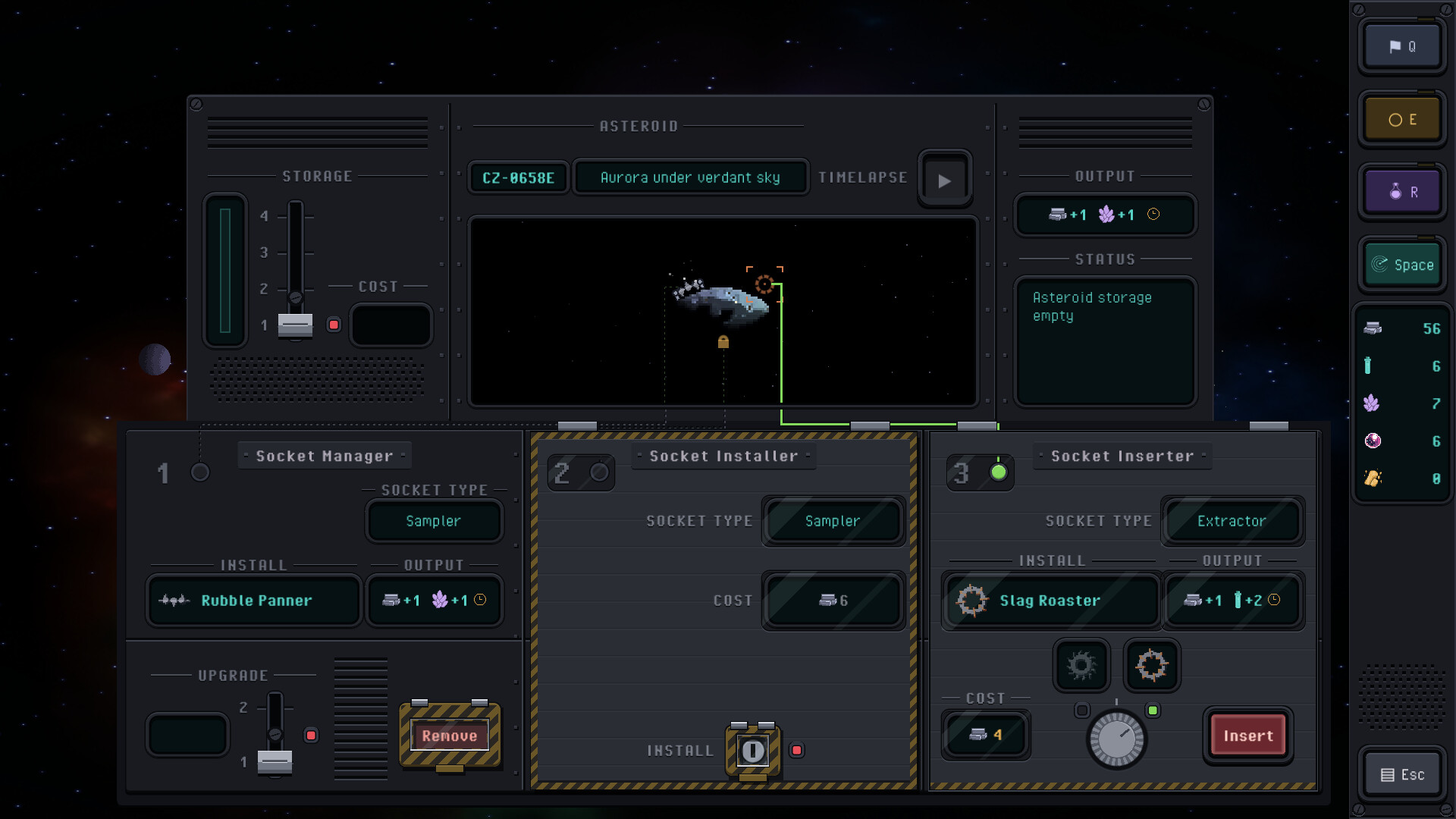Click purple crystal in Rubble Panner output
The width and height of the screenshot is (1456, 819).
point(440,600)
